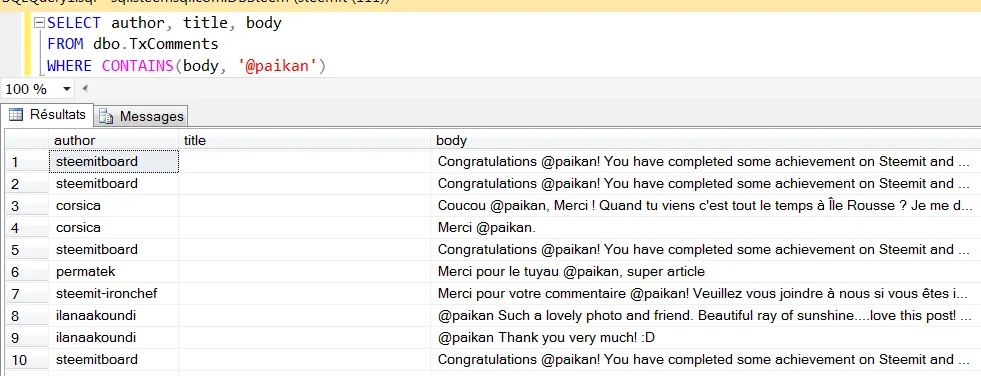
Task: Click empty title cell in row 6
Action: coord(305,272)
